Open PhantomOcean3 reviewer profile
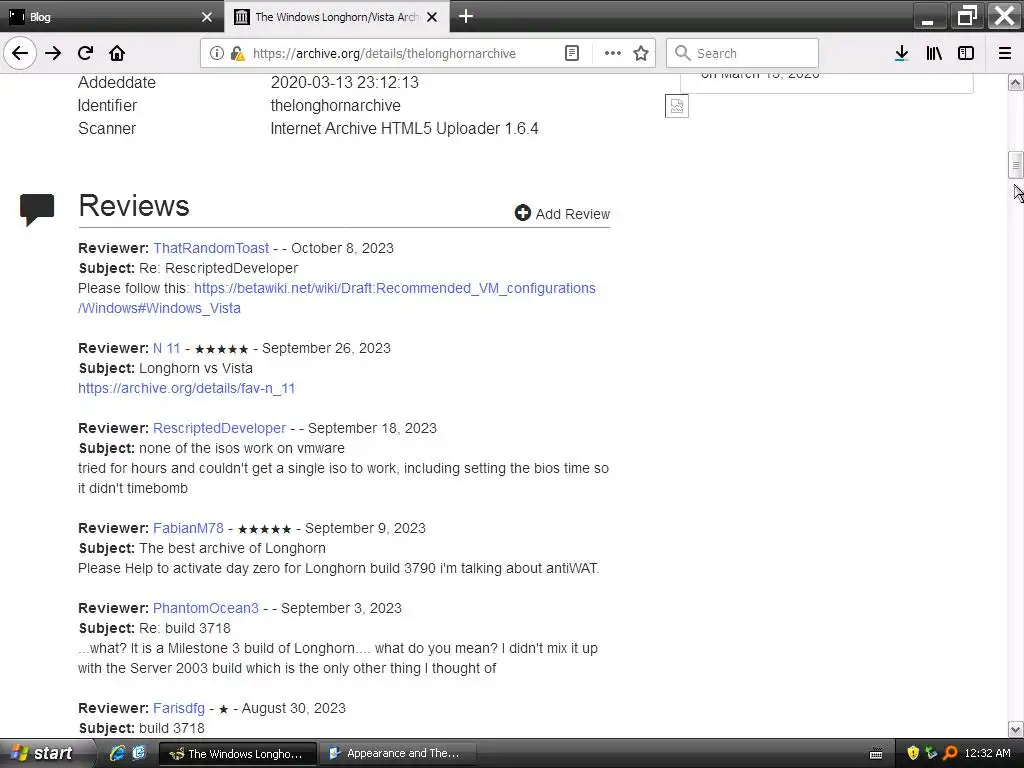Image resolution: width=1024 pixels, height=768 pixels. tap(206, 608)
